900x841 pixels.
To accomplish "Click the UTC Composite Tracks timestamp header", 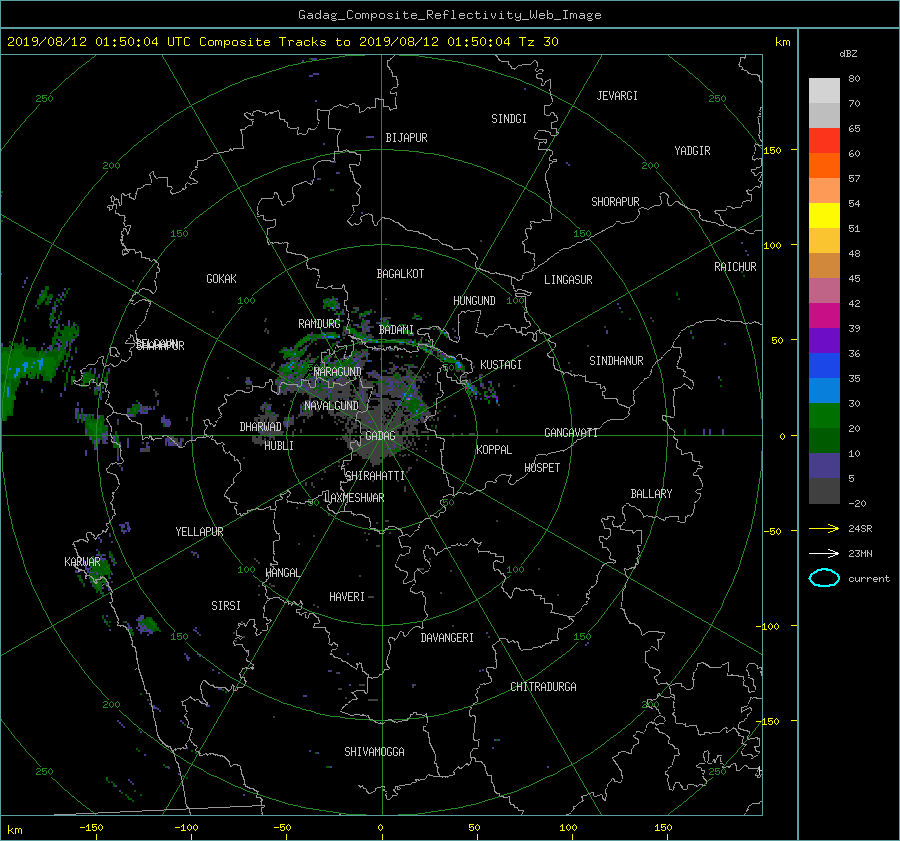I will tap(282, 42).
